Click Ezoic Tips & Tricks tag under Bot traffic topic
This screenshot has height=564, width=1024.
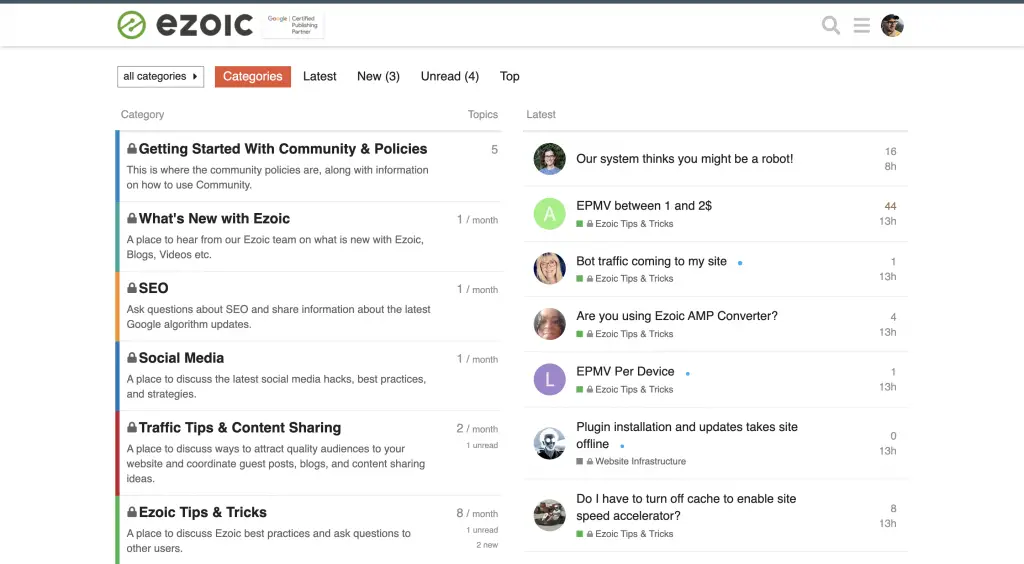tap(625, 278)
